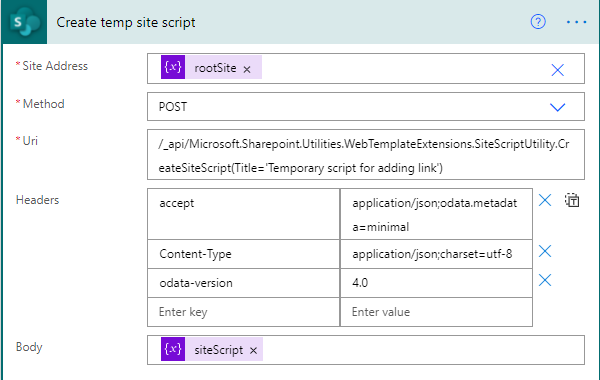Edit the application/json;odata.metadata=minimal value

tap(436, 214)
